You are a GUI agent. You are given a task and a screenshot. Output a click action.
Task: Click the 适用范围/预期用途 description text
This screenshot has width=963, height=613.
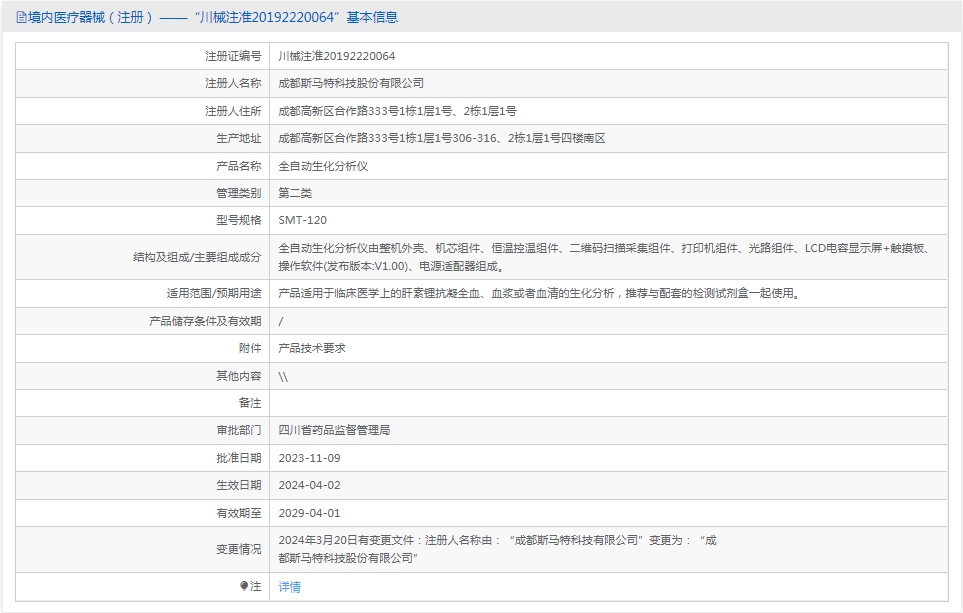[540, 293]
